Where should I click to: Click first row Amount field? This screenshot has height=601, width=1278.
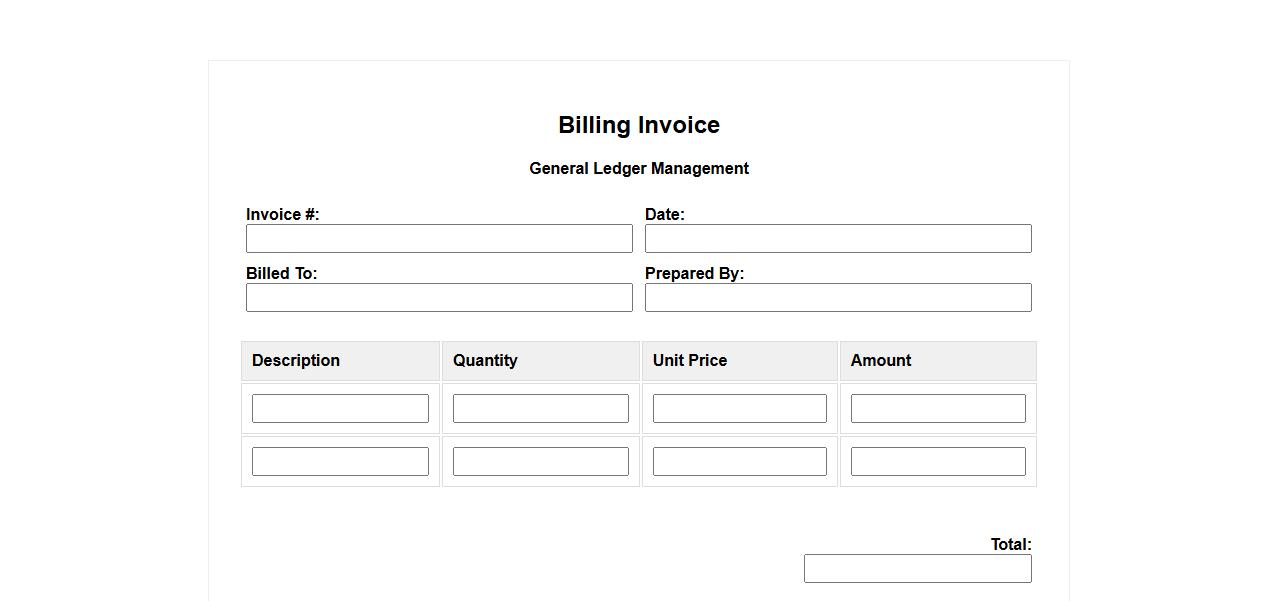938,408
